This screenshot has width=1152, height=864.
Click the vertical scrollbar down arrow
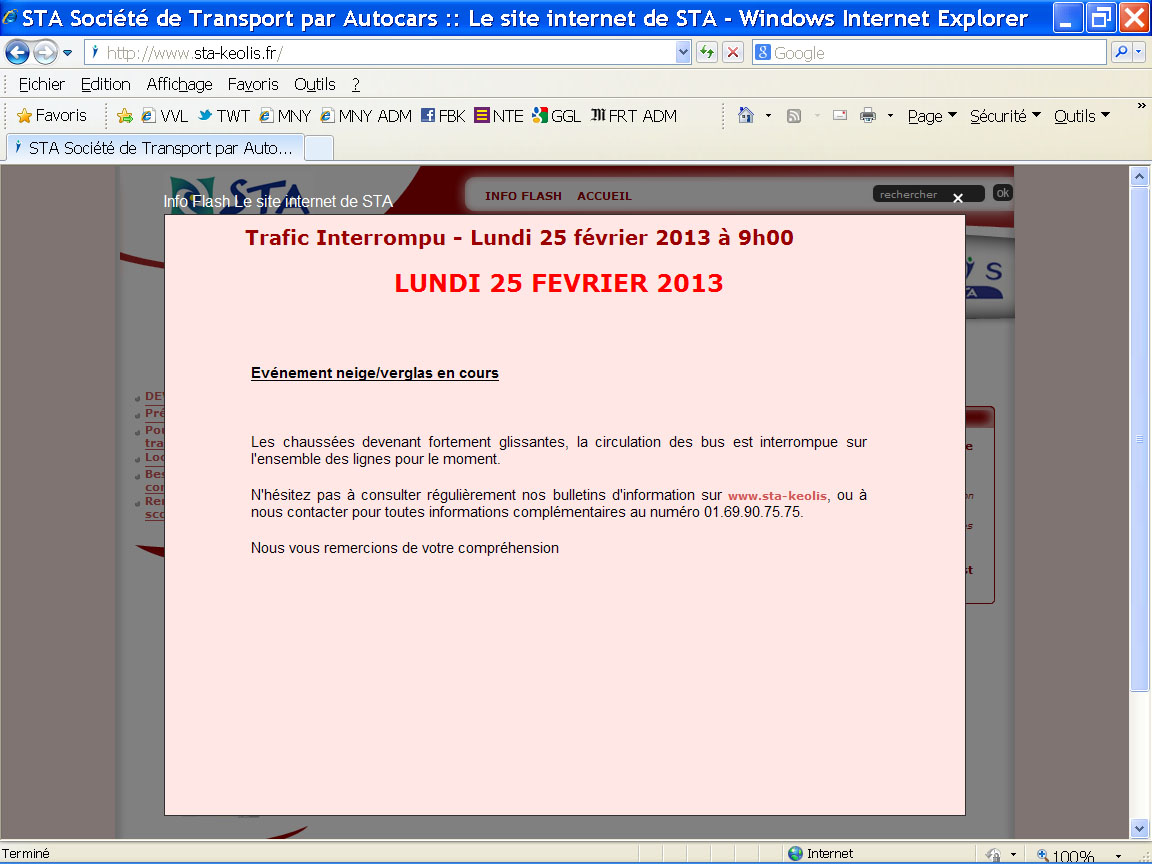click(x=1139, y=828)
